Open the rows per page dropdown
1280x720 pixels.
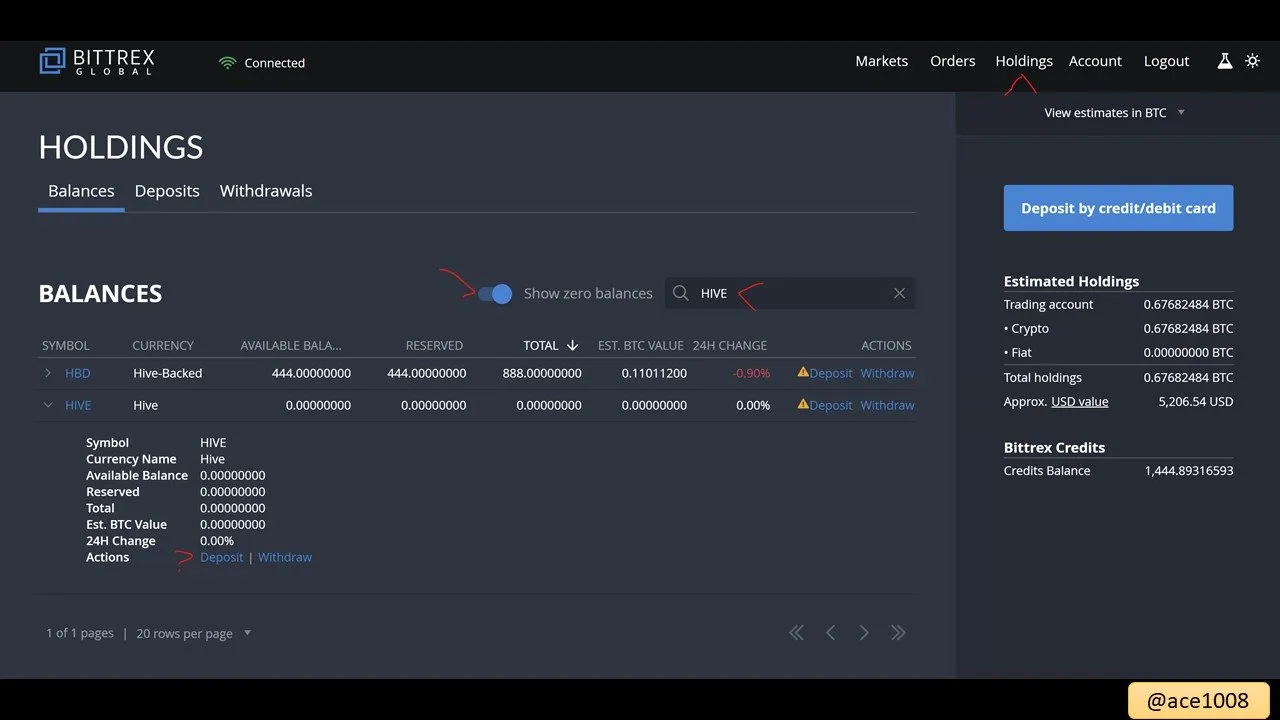point(194,633)
